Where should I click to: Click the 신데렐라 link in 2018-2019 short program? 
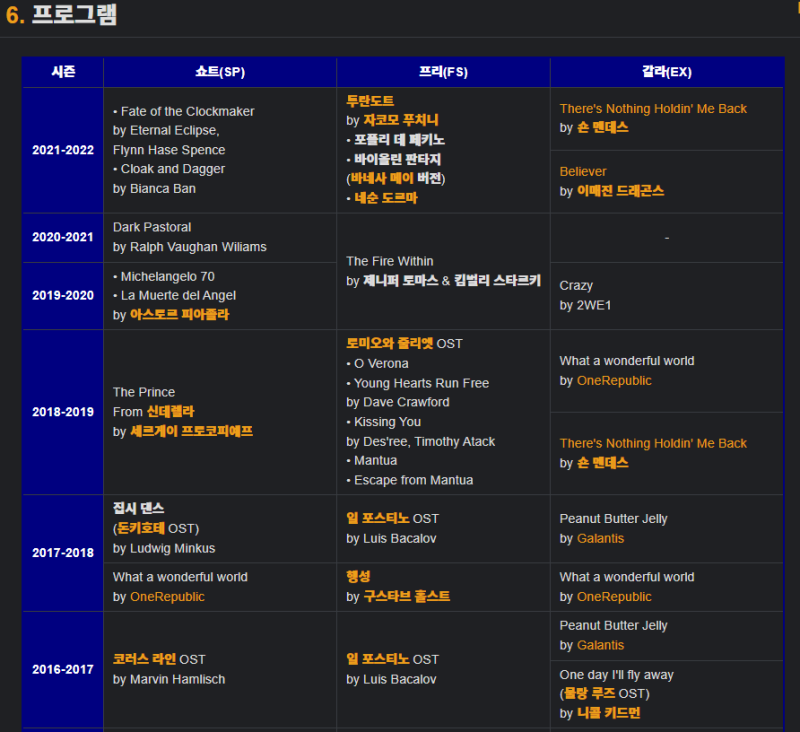click(x=170, y=411)
